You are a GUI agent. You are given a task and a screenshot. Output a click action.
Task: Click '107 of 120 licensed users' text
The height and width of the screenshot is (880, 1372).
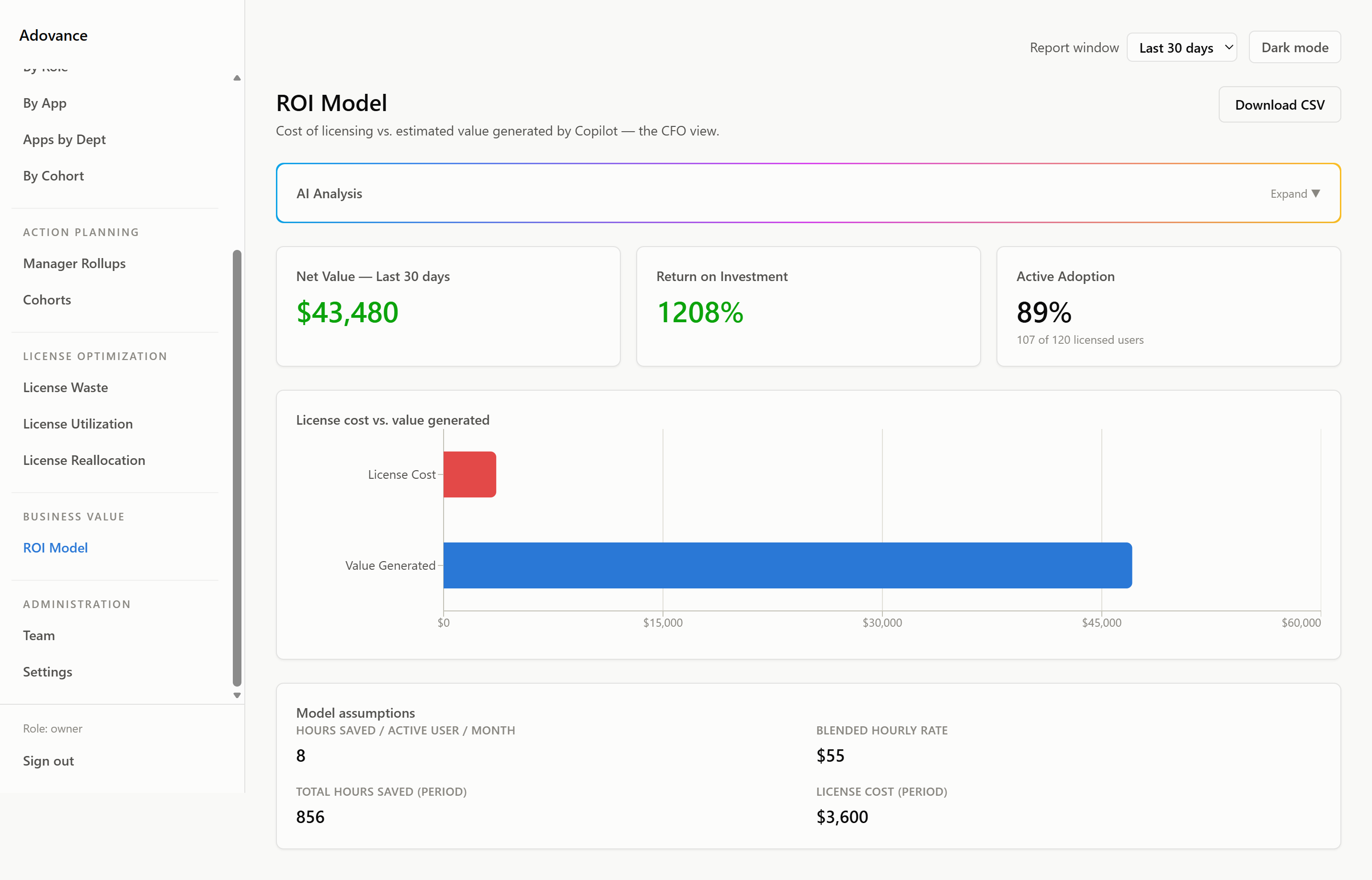point(1080,340)
